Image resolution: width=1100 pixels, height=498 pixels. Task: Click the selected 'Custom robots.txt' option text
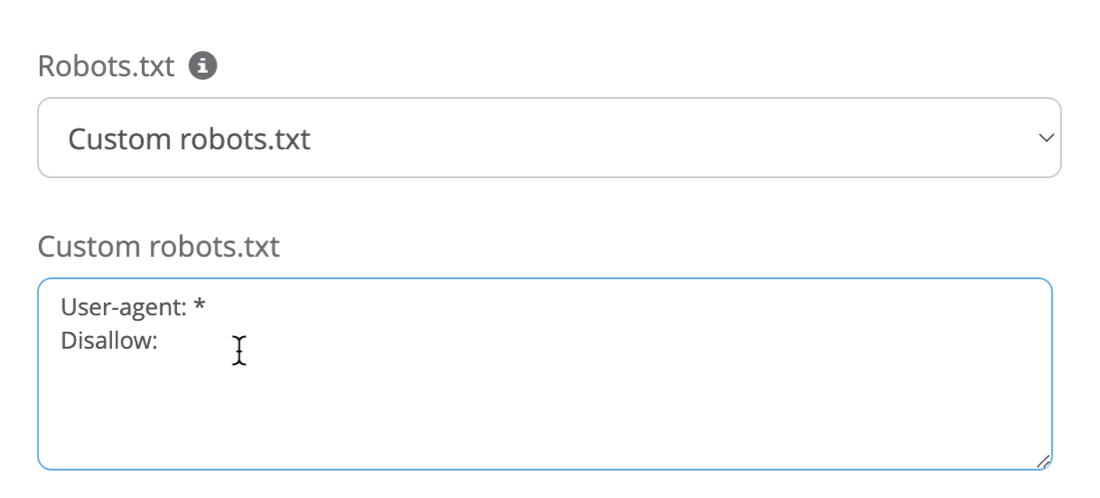pos(189,139)
